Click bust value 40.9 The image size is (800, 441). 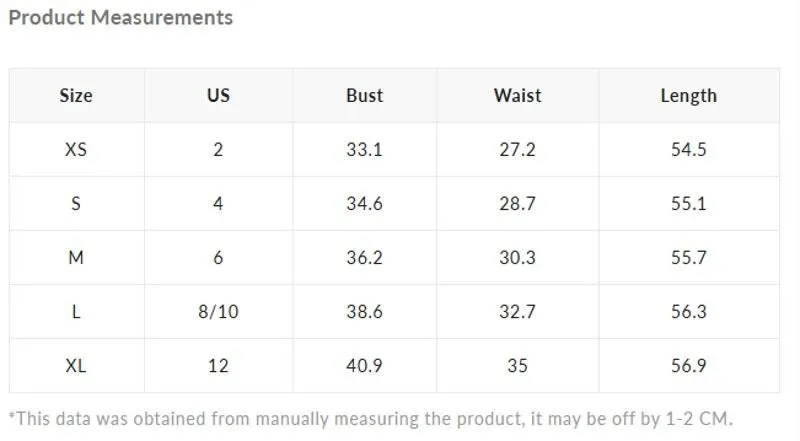[x=364, y=365]
